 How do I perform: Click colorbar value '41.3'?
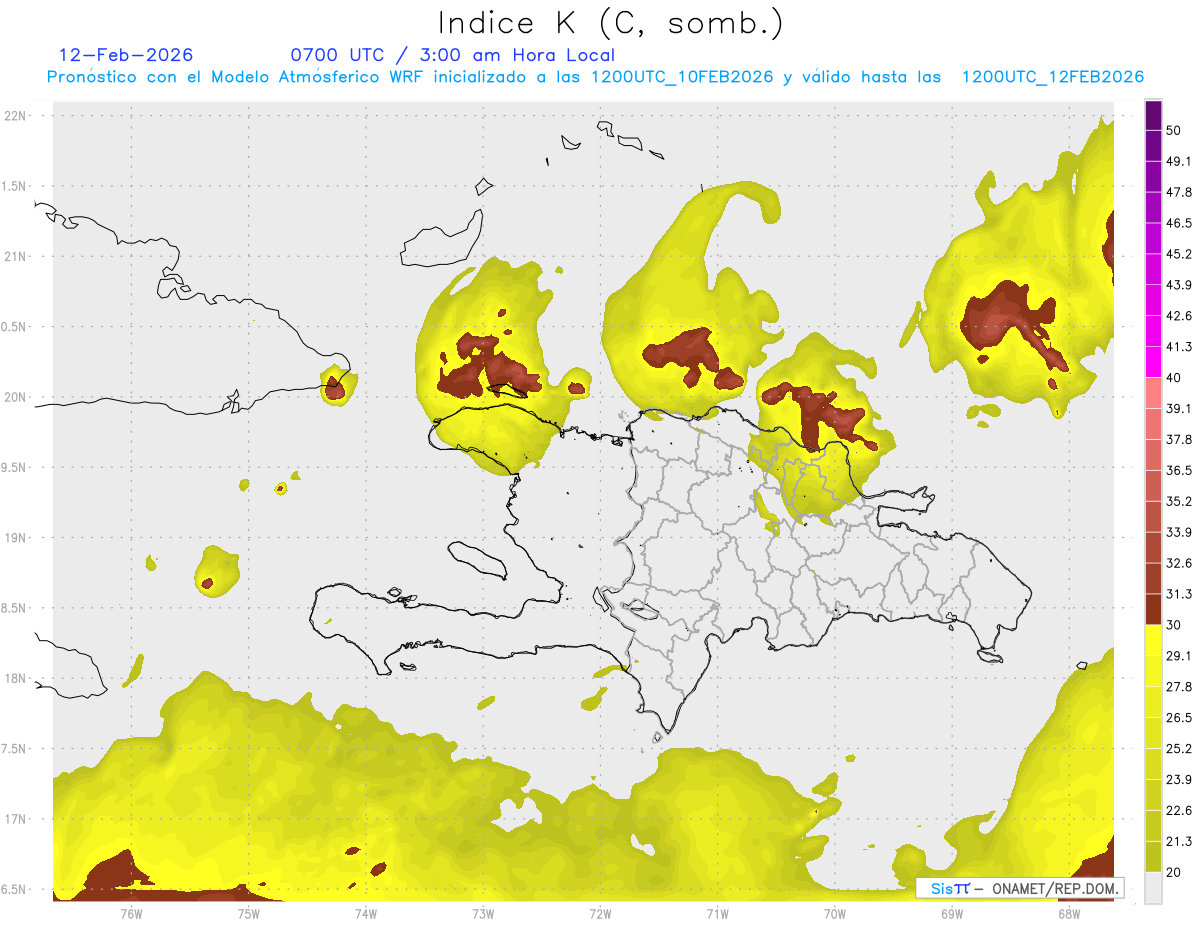(x=1179, y=347)
